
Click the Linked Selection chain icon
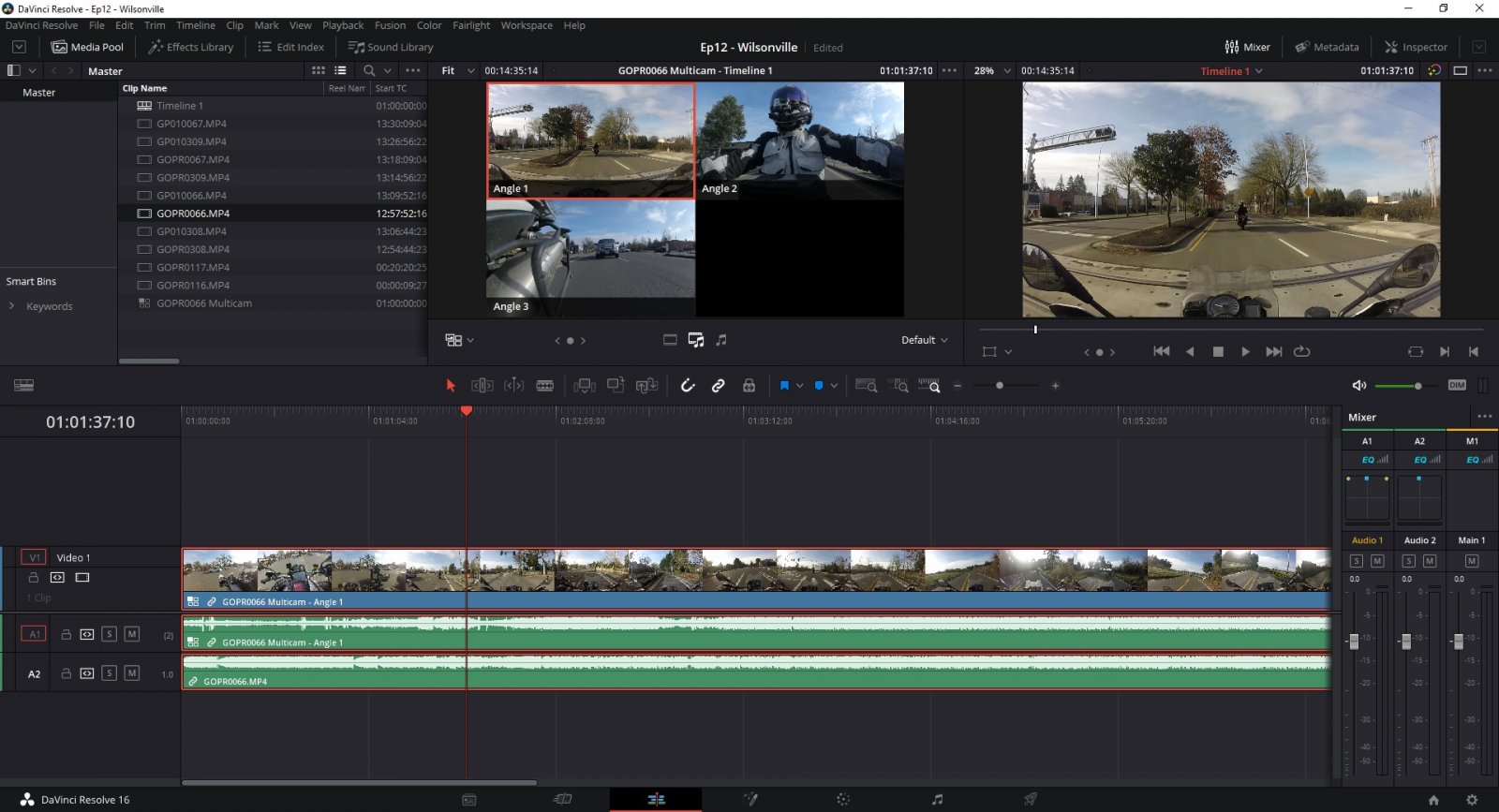[x=718, y=386]
